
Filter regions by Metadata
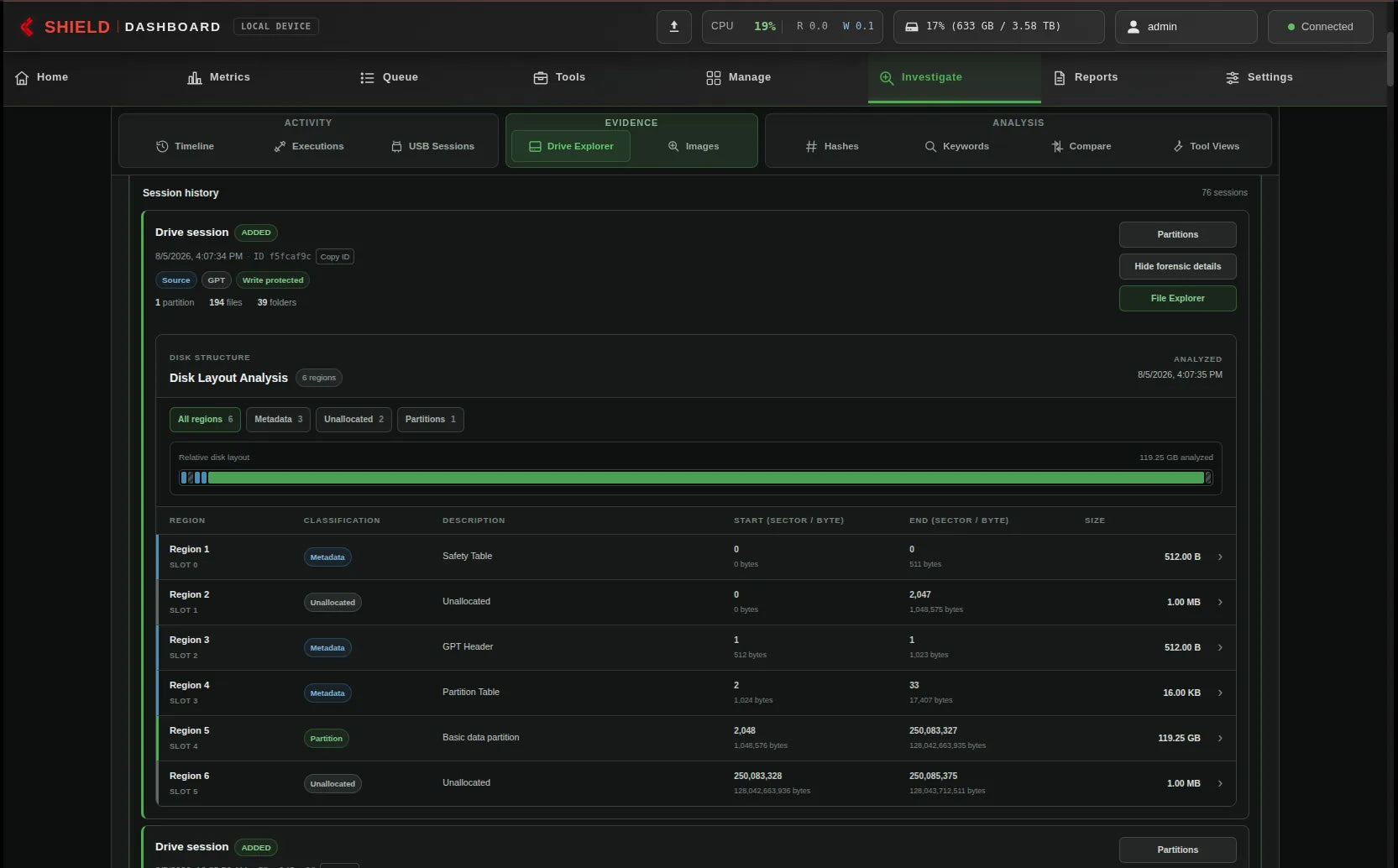tap(278, 419)
